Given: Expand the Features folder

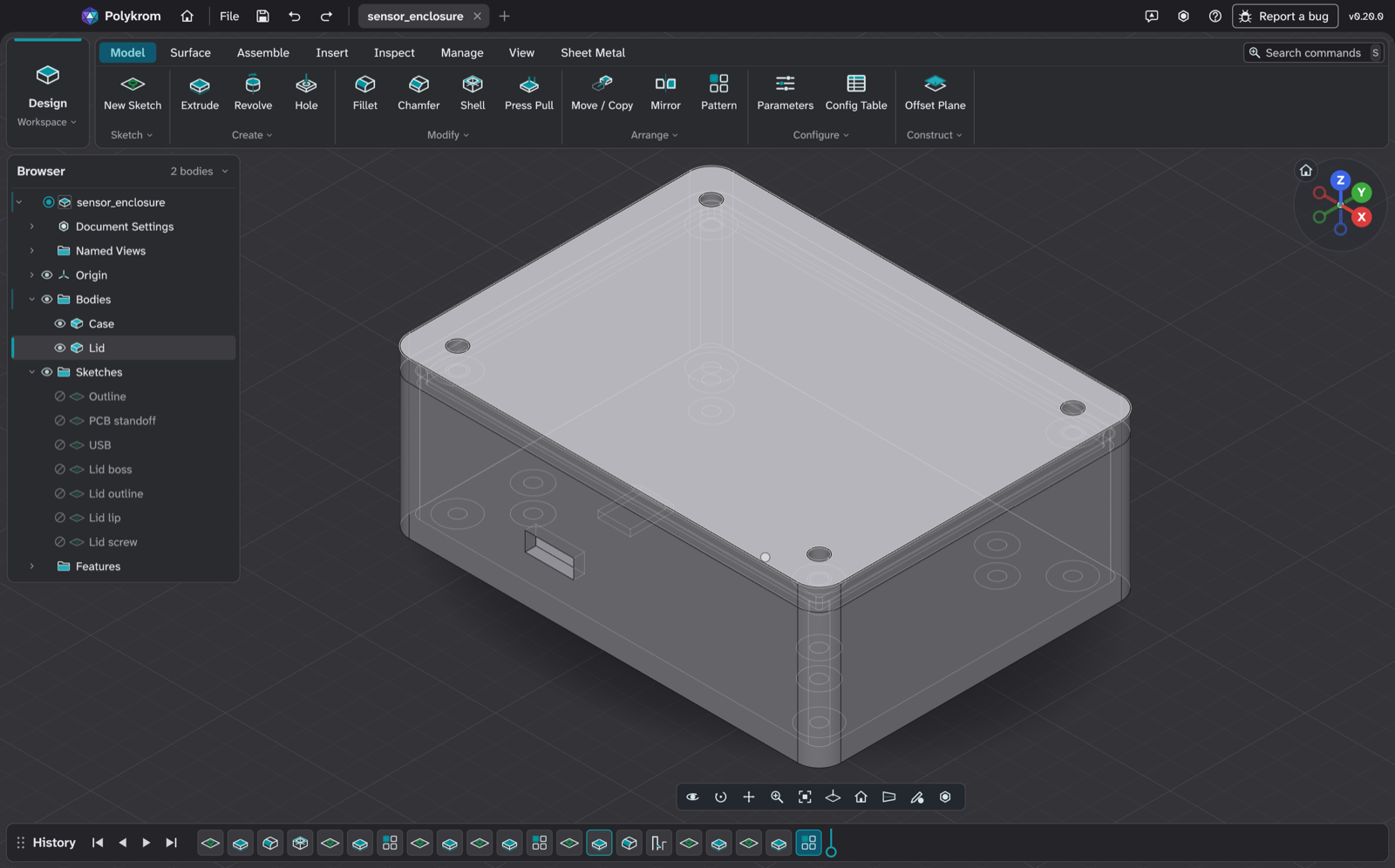Looking at the screenshot, I should [x=32, y=566].
